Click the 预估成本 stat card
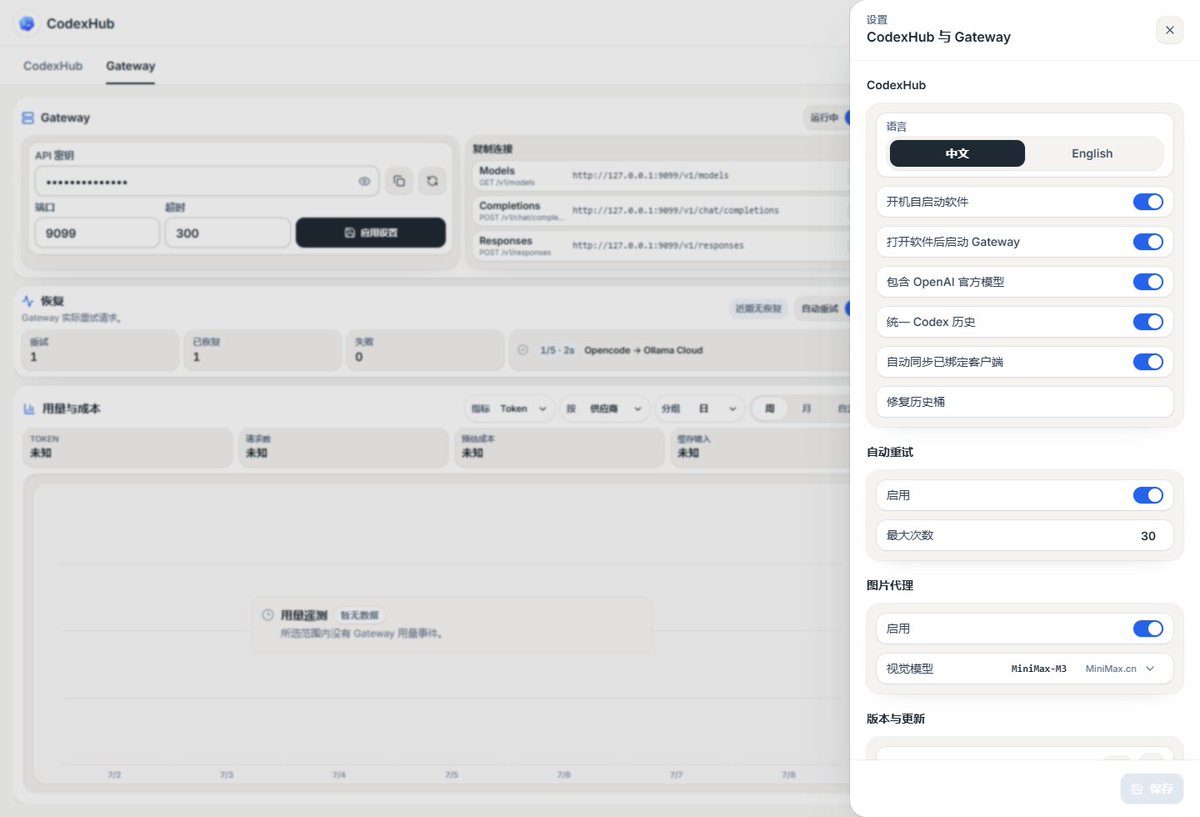Screen dimensions: 1200x817 pos(559,447)
